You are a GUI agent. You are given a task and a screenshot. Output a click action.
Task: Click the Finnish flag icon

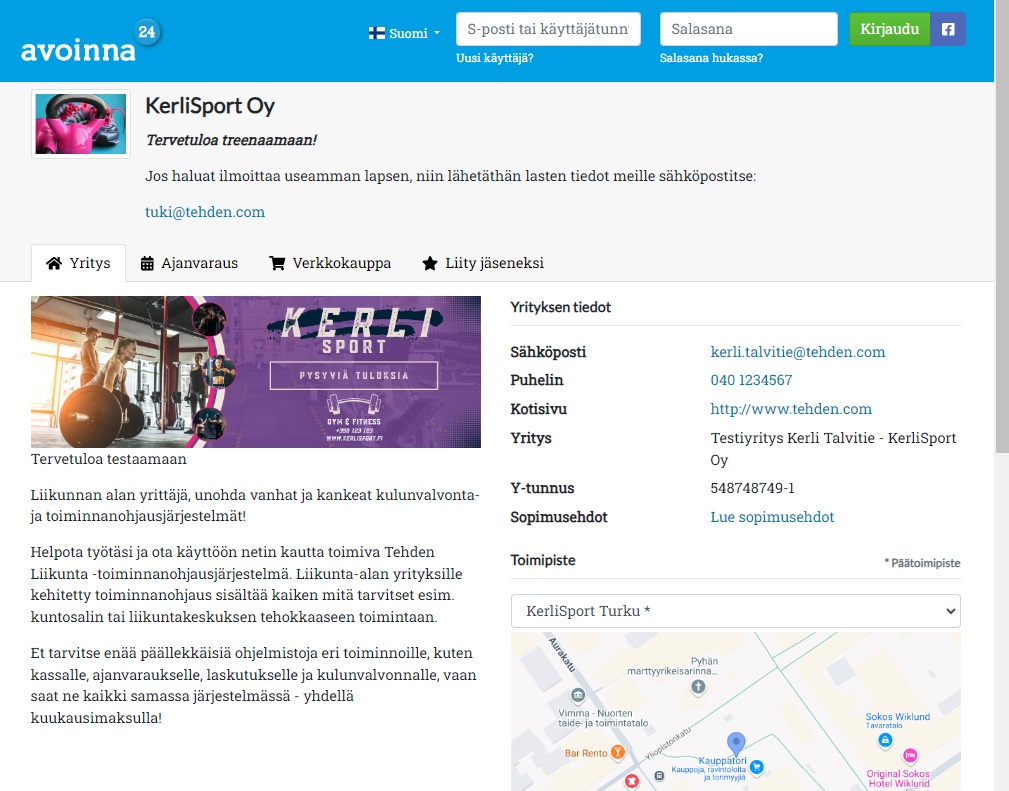376,33
